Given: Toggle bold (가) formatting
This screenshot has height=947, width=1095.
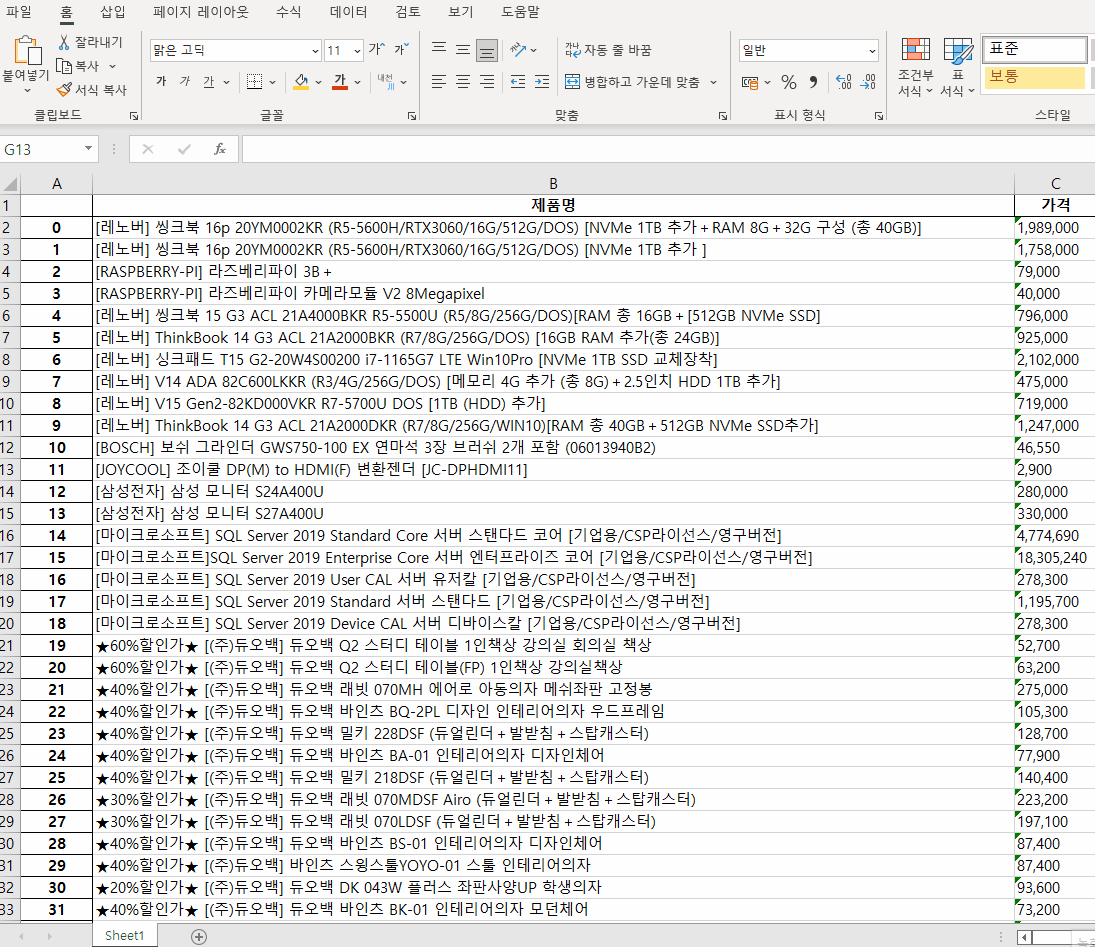Looking at the screenshot, I should point(161,82).
